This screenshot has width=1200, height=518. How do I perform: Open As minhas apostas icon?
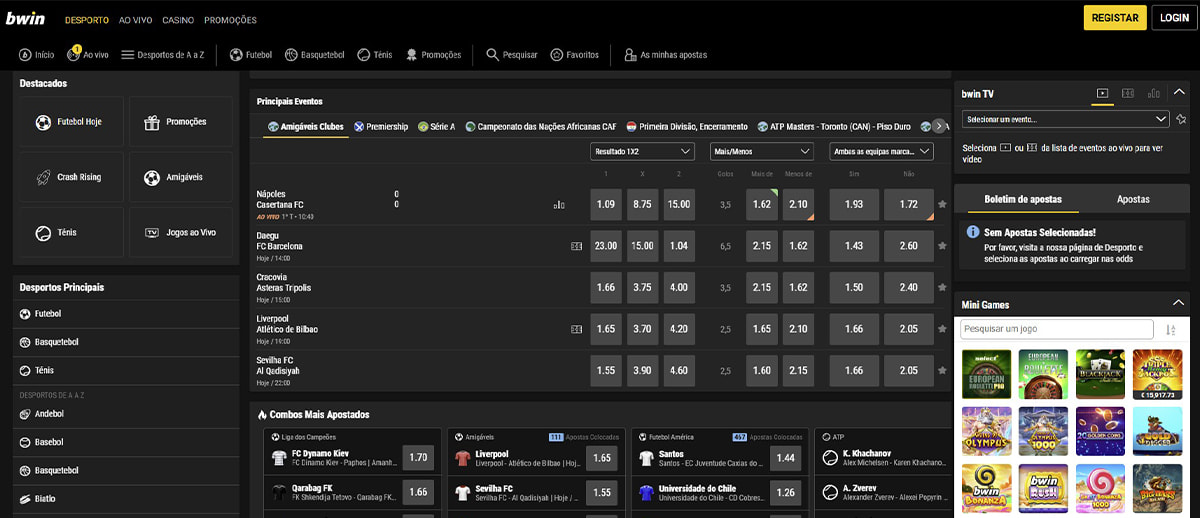pos(630,55)
